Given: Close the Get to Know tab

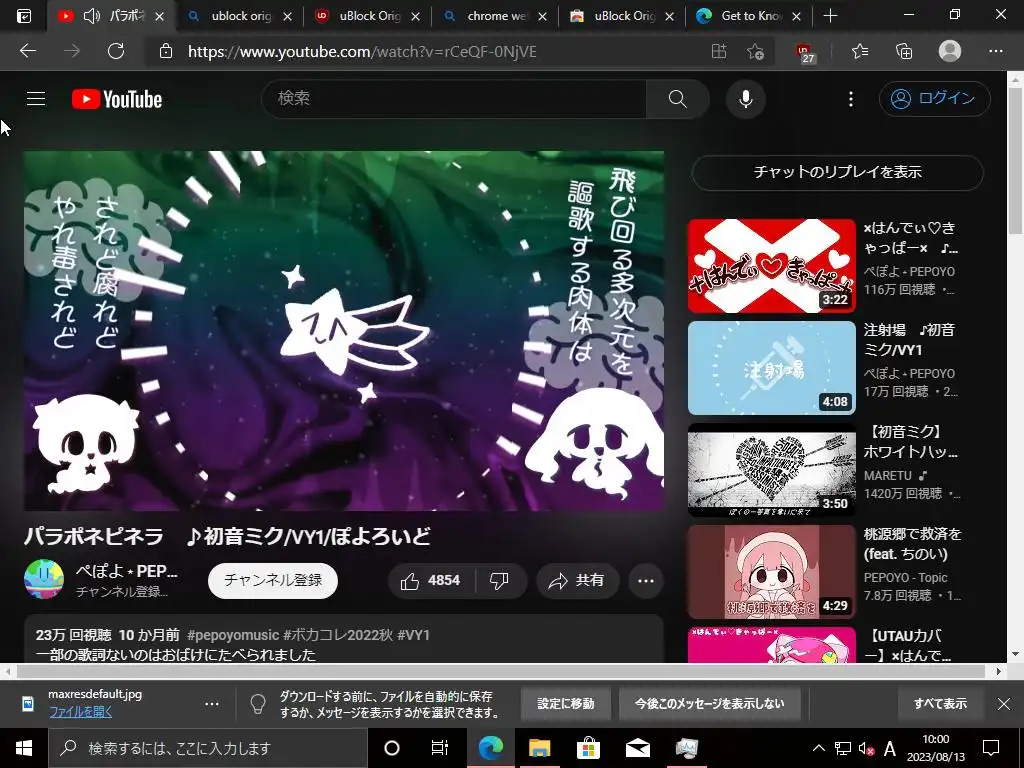Looking at the screenshot, I should tap(796, 16).
